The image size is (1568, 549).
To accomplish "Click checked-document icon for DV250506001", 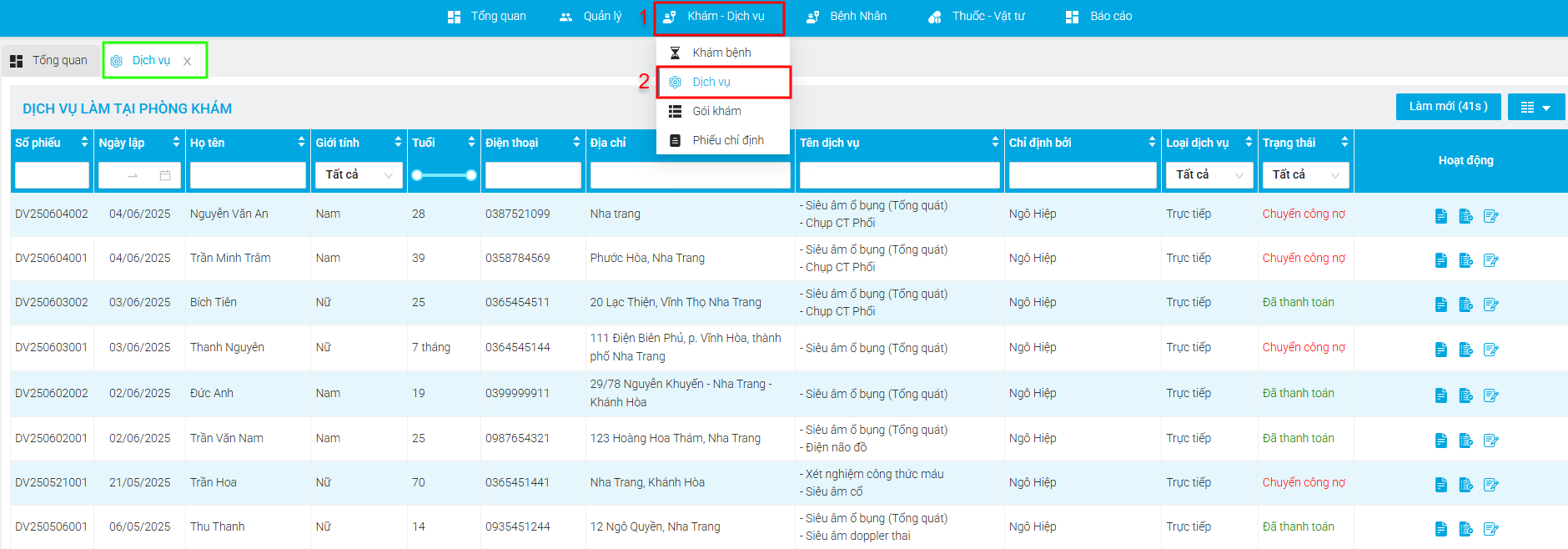I will 1465,529.
